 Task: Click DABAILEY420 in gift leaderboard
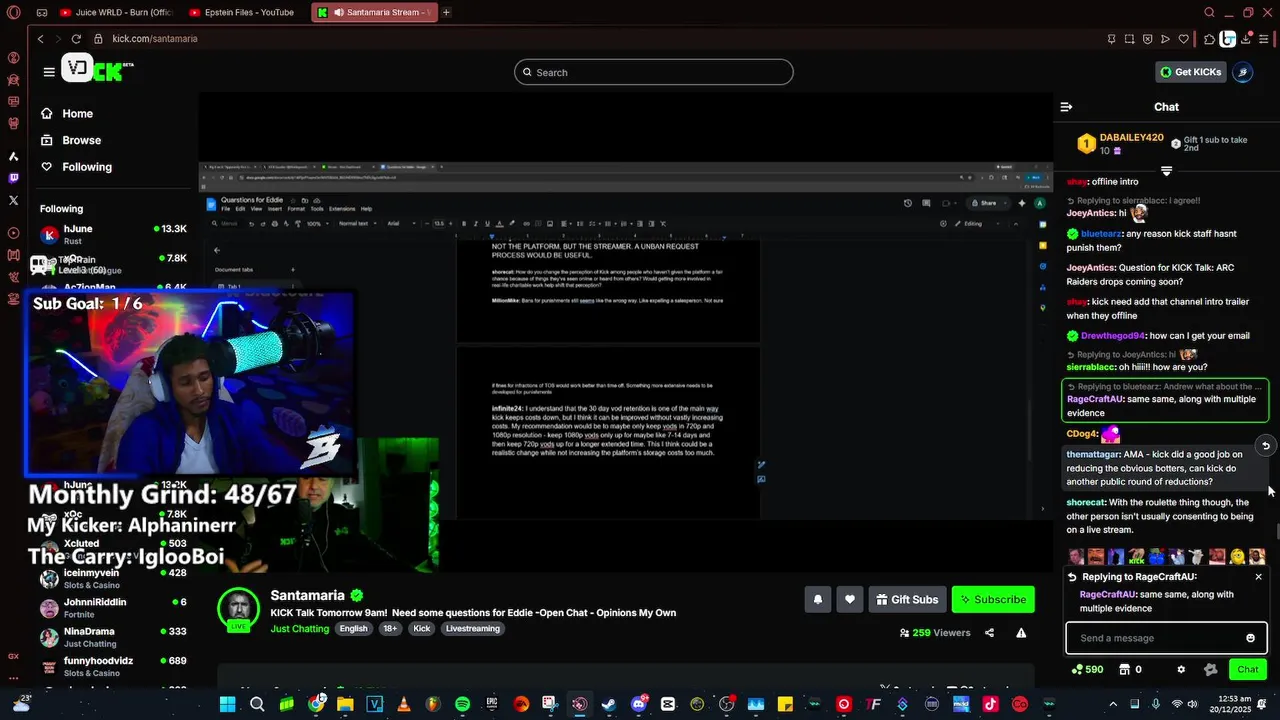(1131, 137)
